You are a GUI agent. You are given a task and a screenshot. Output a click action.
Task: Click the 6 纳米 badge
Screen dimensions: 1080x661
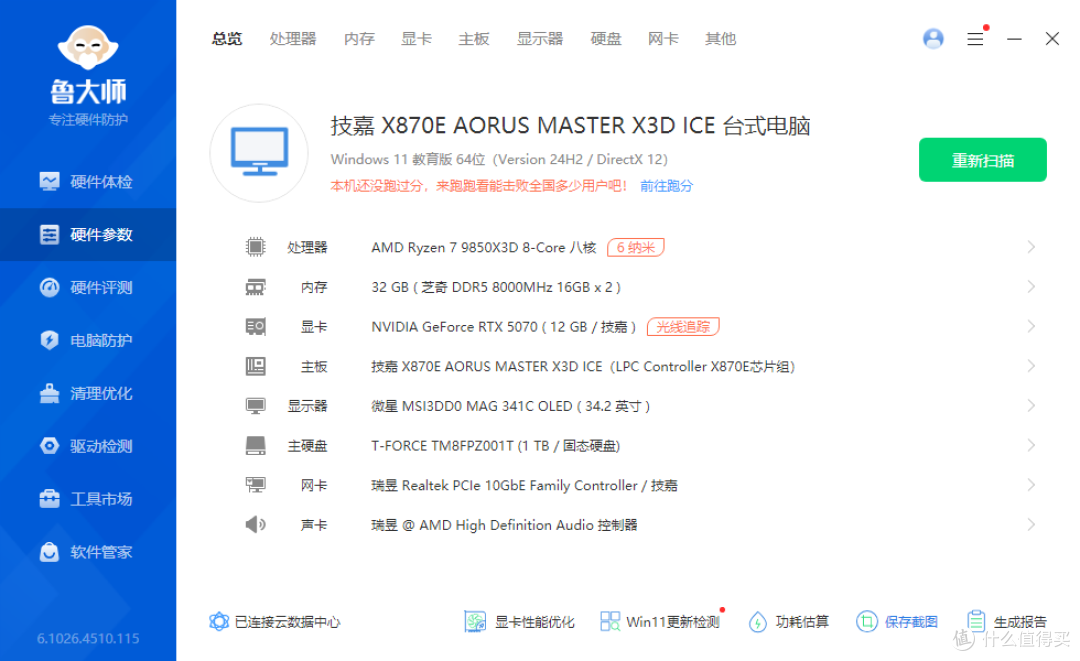click(x=635, y=247)
